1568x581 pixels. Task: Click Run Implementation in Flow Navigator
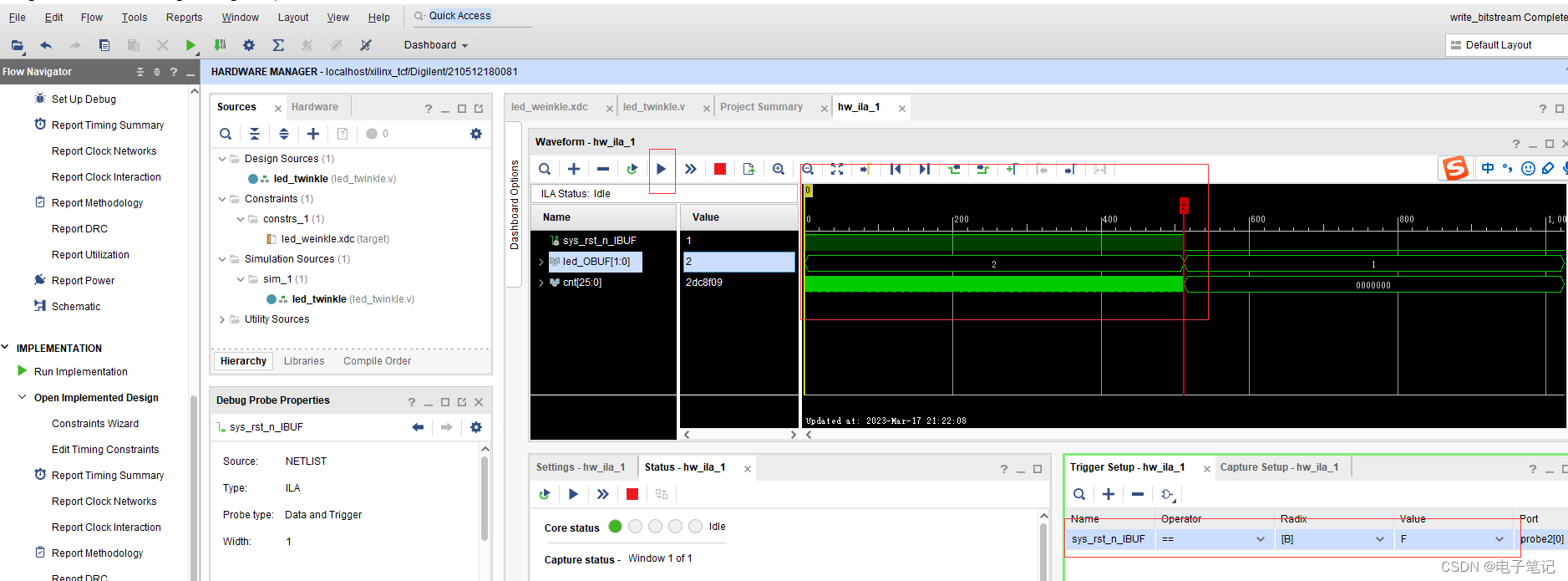click(81, 372)
